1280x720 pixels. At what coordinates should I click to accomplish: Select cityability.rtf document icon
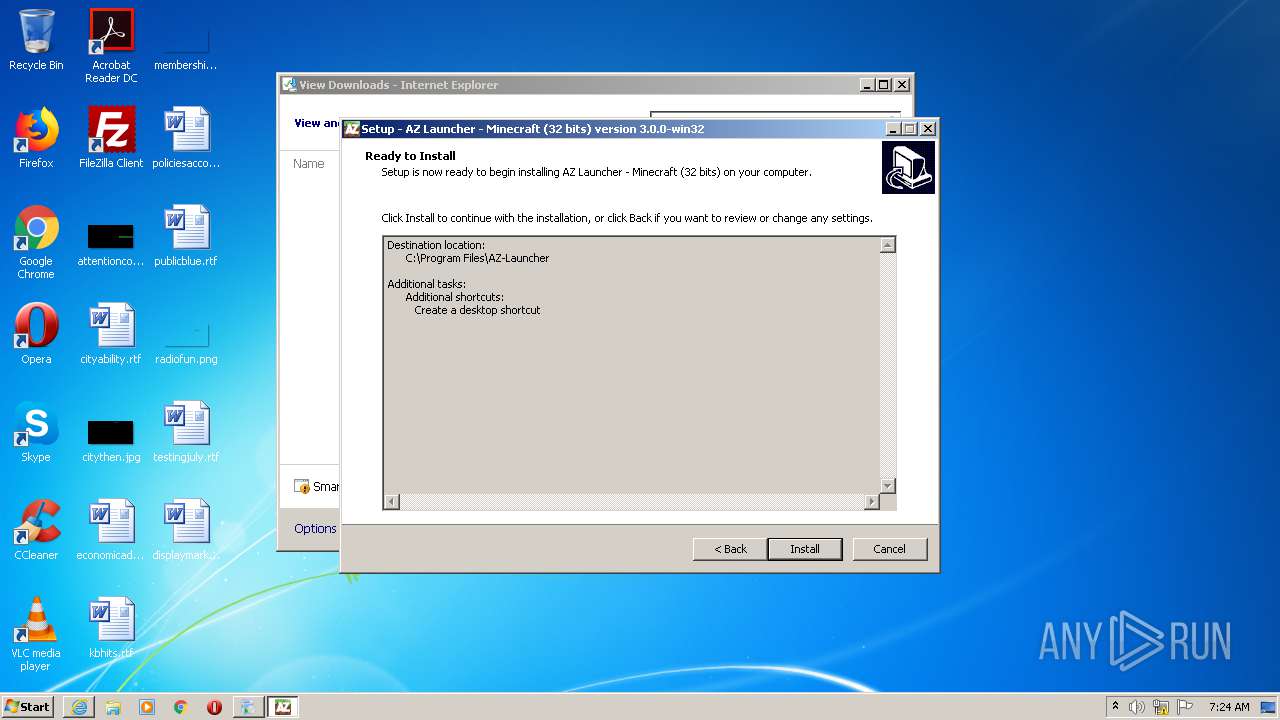(x=111, y=334)
